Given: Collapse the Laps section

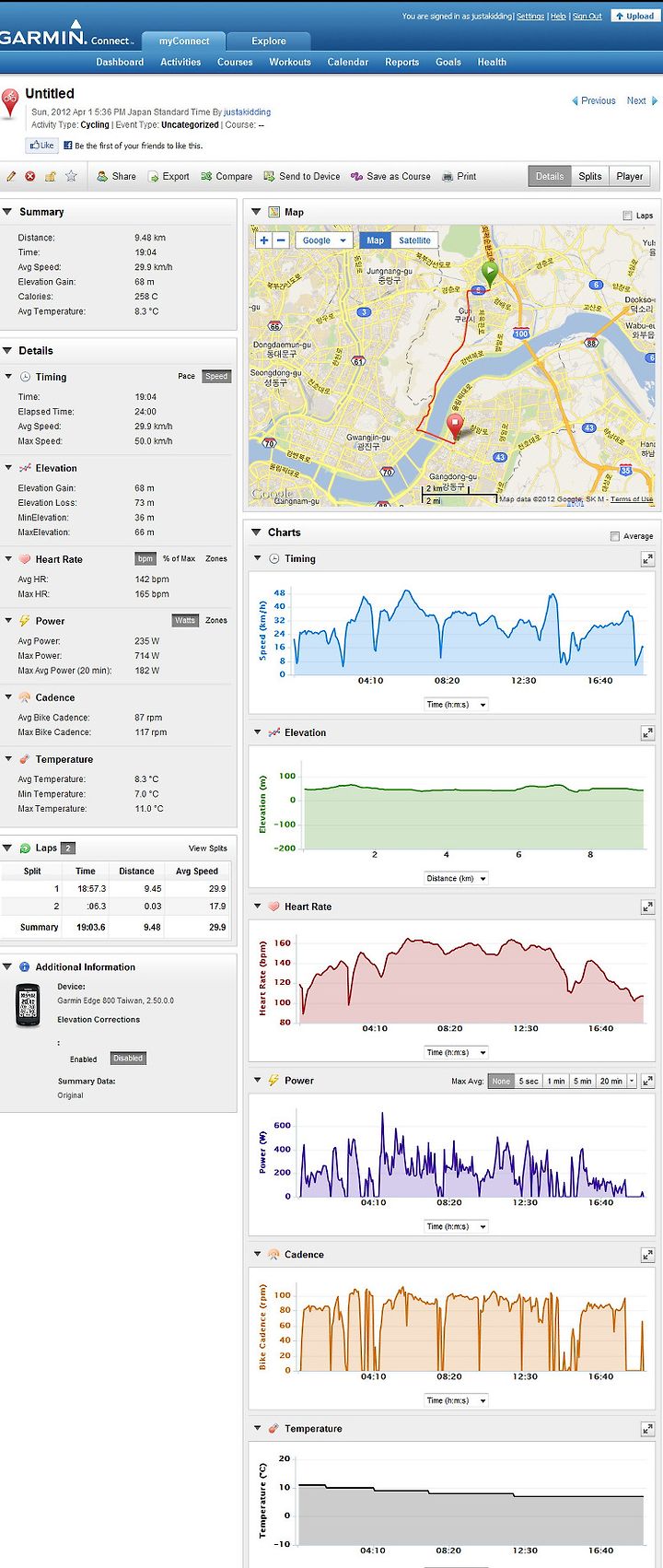Looking at the screenshot, I should coord(7,848).
